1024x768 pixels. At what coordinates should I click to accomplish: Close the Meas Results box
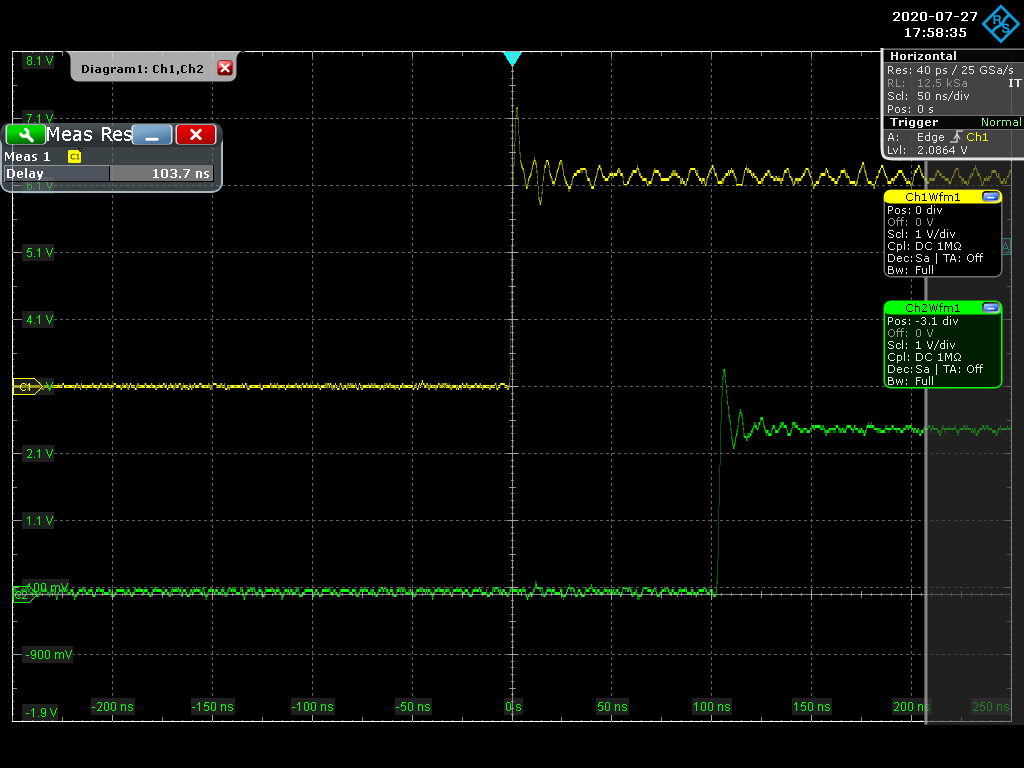point(196,135)
